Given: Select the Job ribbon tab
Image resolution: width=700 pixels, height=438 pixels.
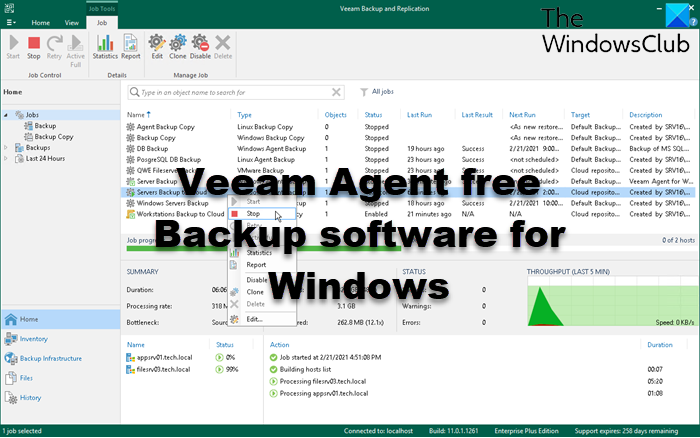Looking at the screenshot, I should click(x=102, y=22).
